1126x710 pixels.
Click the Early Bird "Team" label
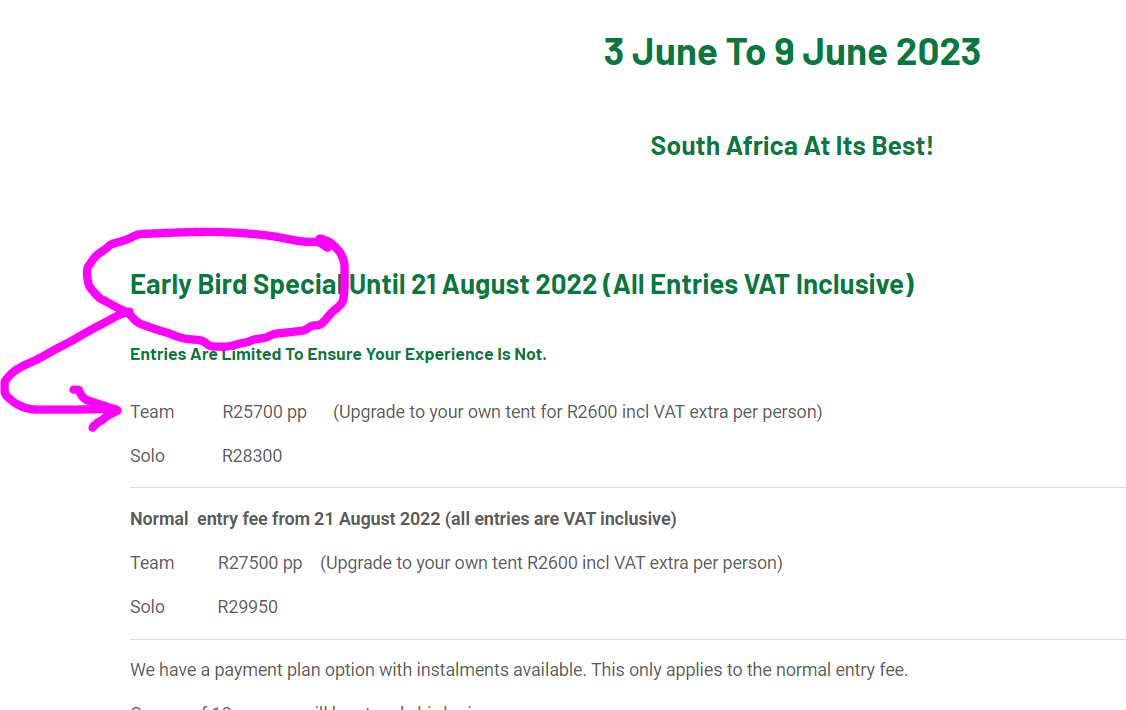tap(152, 412)
